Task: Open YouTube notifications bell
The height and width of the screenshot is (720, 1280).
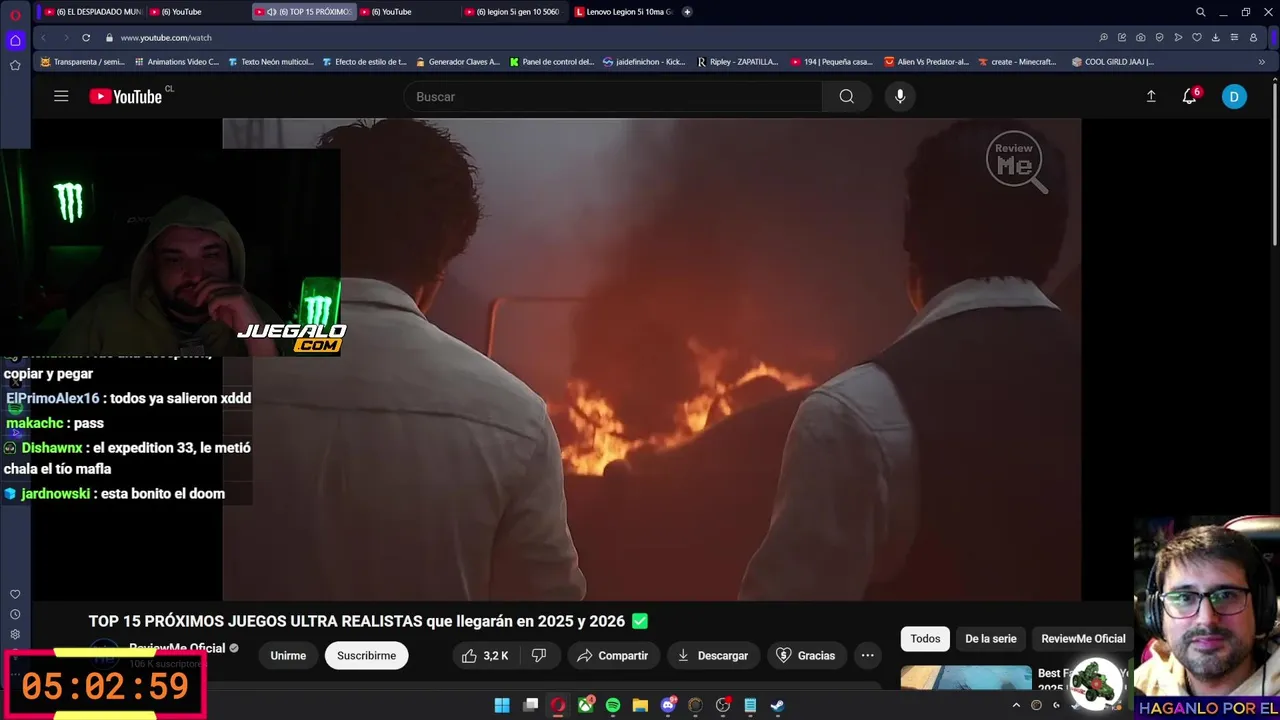Action: click(x=1189, y=96)
